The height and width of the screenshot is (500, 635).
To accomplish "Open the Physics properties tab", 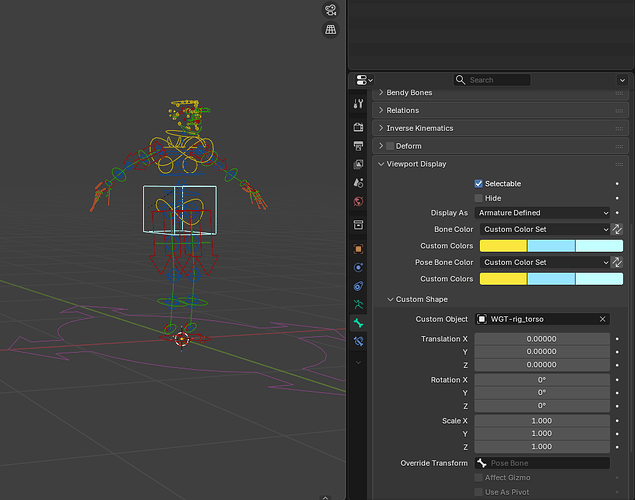I will [358, 267].
